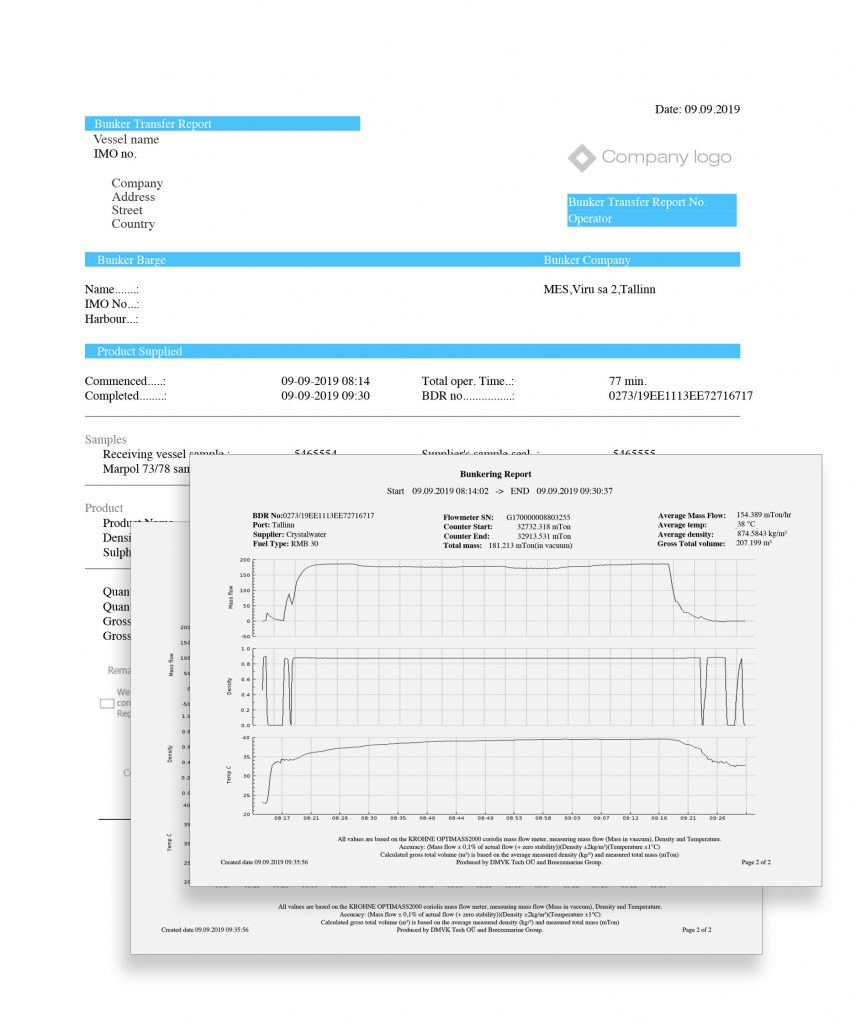Click the diamond company logo icon
The height and width of the screenshot is (1024, 856).
pos(581,158)
